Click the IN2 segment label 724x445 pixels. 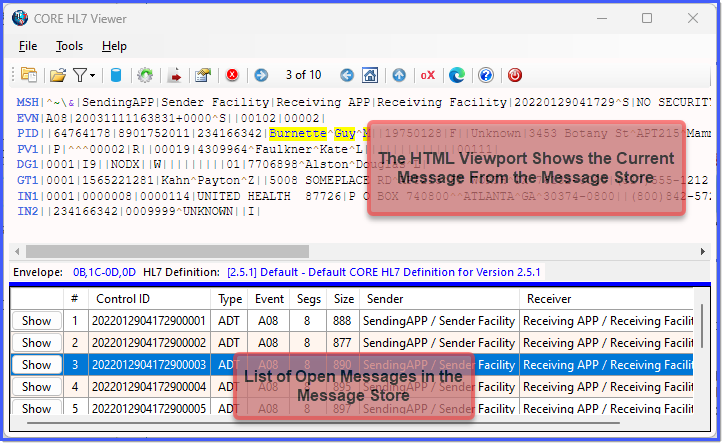point(27,211)
